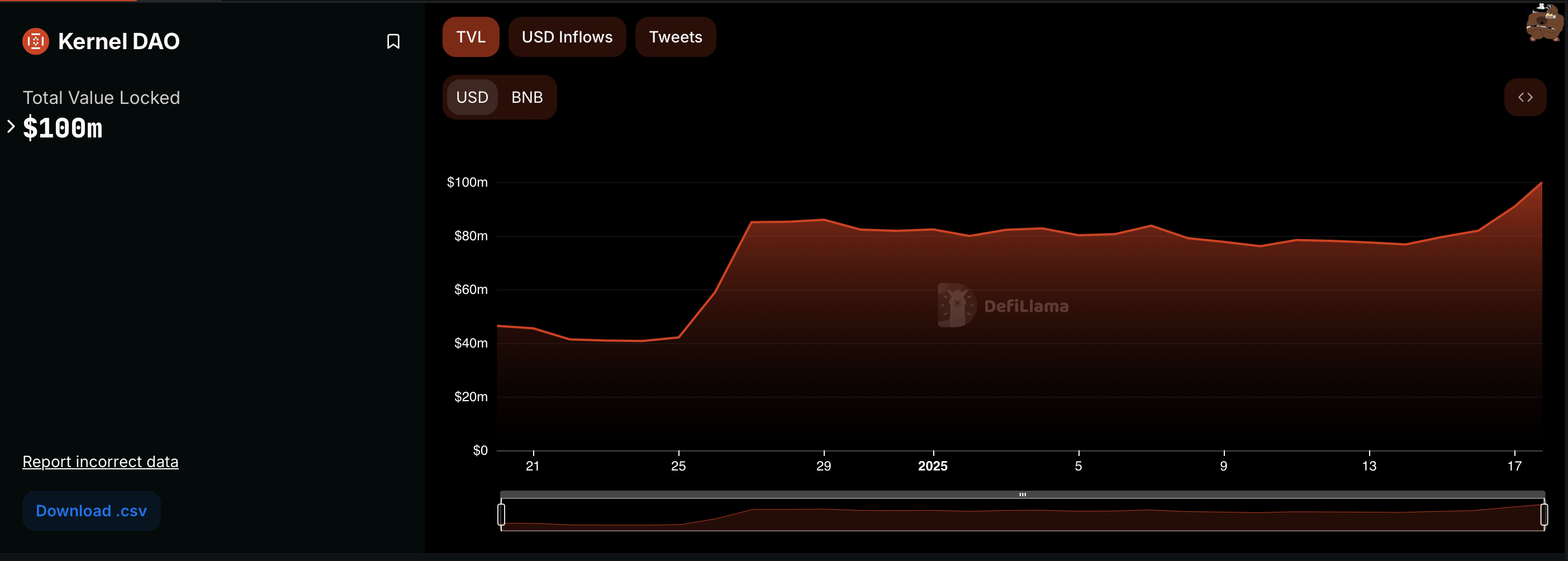This screenshot has width=1568, height=561.
Task: Click the 2025 x-axis label
Action: point(933,466)
